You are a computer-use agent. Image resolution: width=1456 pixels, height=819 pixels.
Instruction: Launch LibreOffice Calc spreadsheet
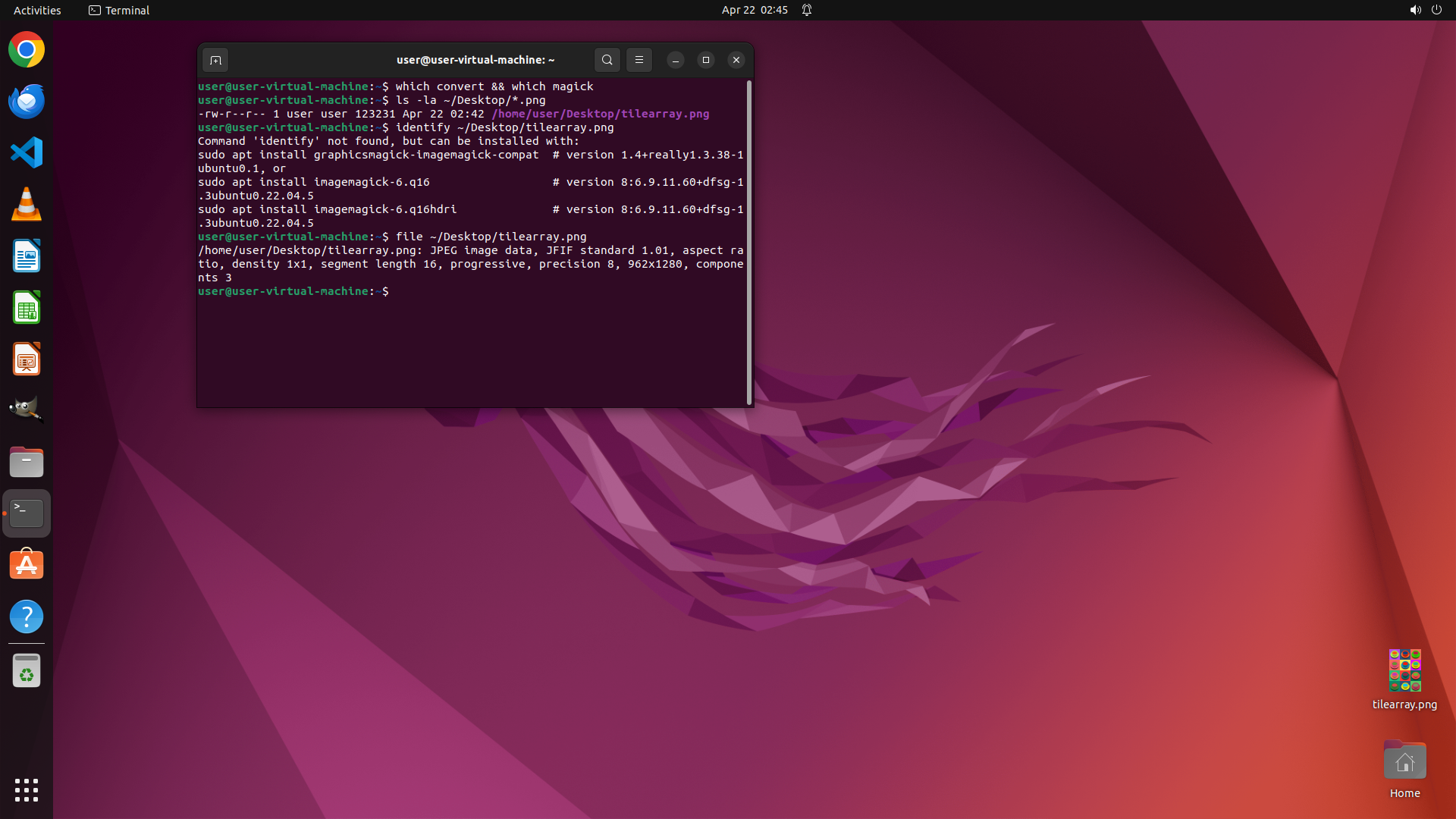point(27,308)
